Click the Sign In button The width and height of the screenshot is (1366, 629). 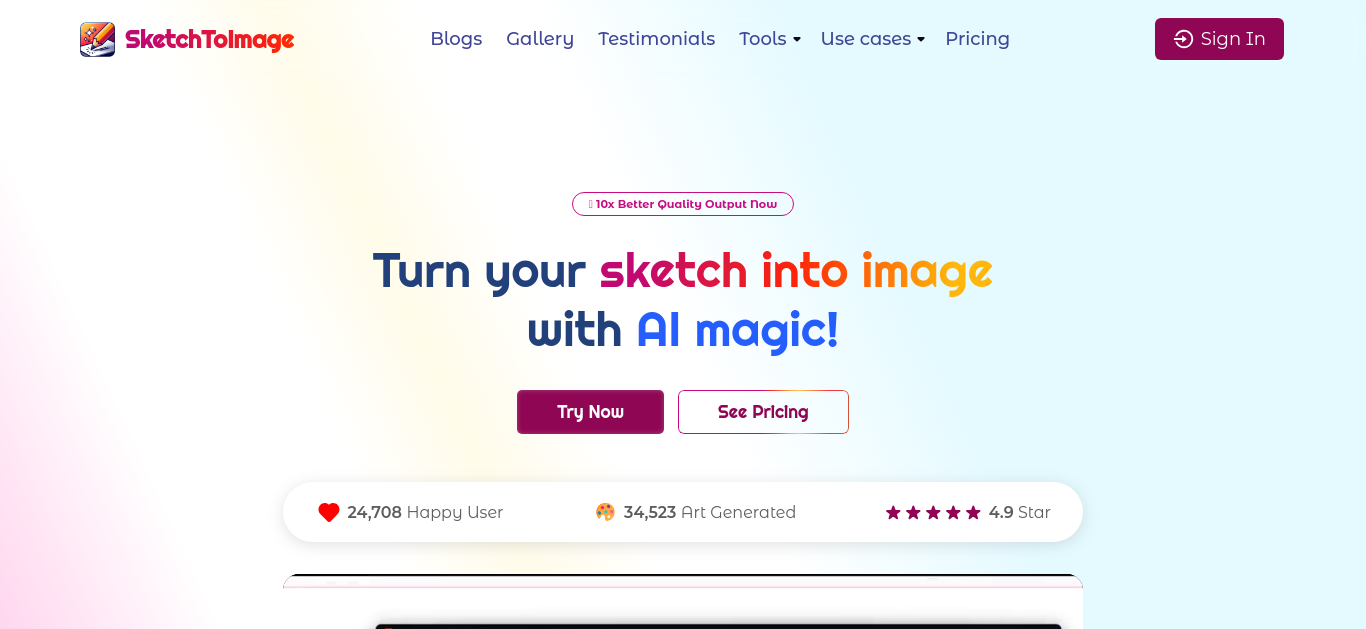[x=1219, y=39]
